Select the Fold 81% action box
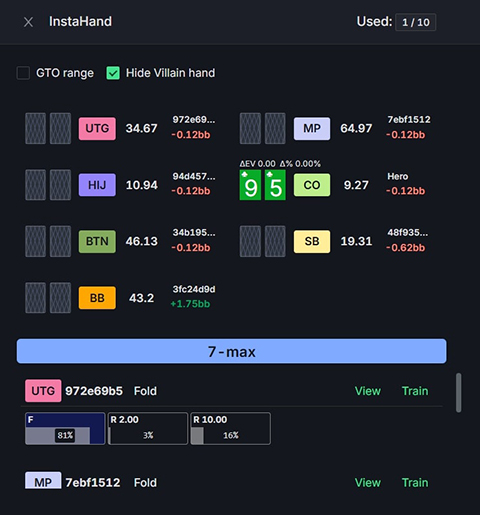Image resolution: width=480 pixels, height=515 pixels. pos(65,429)
